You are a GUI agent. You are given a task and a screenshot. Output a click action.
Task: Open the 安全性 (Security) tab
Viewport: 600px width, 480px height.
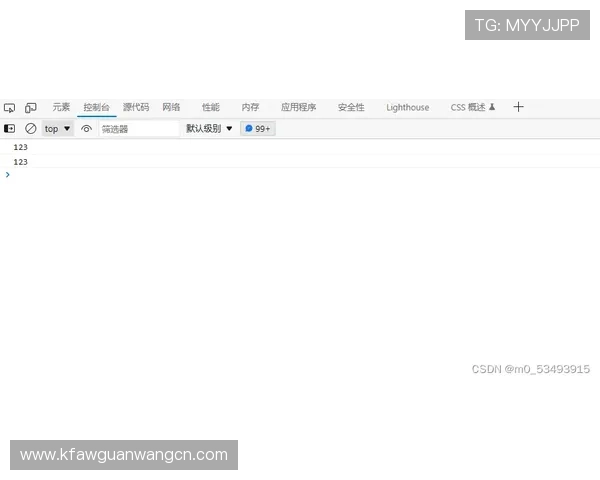(351, 107)
